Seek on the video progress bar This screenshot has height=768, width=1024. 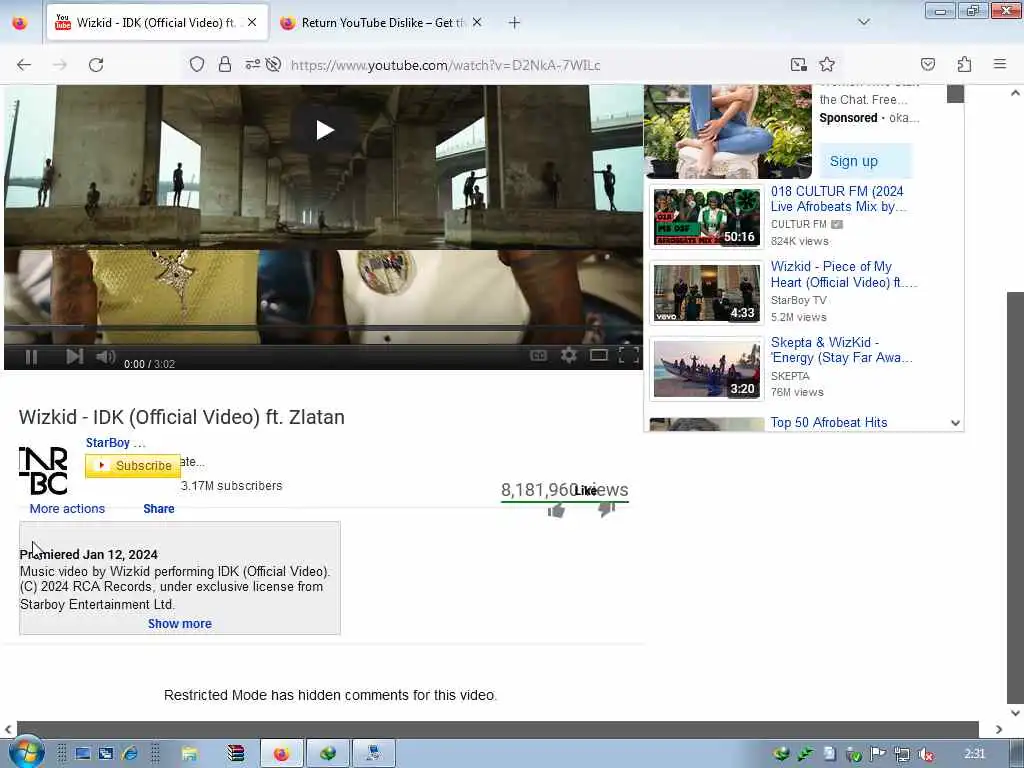coord(323,326)
